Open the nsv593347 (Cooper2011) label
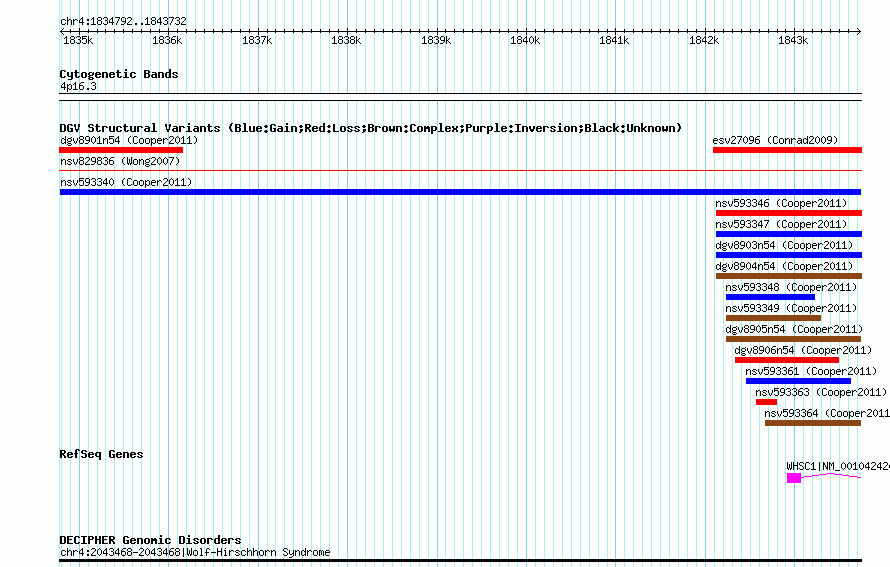The image size is (890, 567). point(781,224)
